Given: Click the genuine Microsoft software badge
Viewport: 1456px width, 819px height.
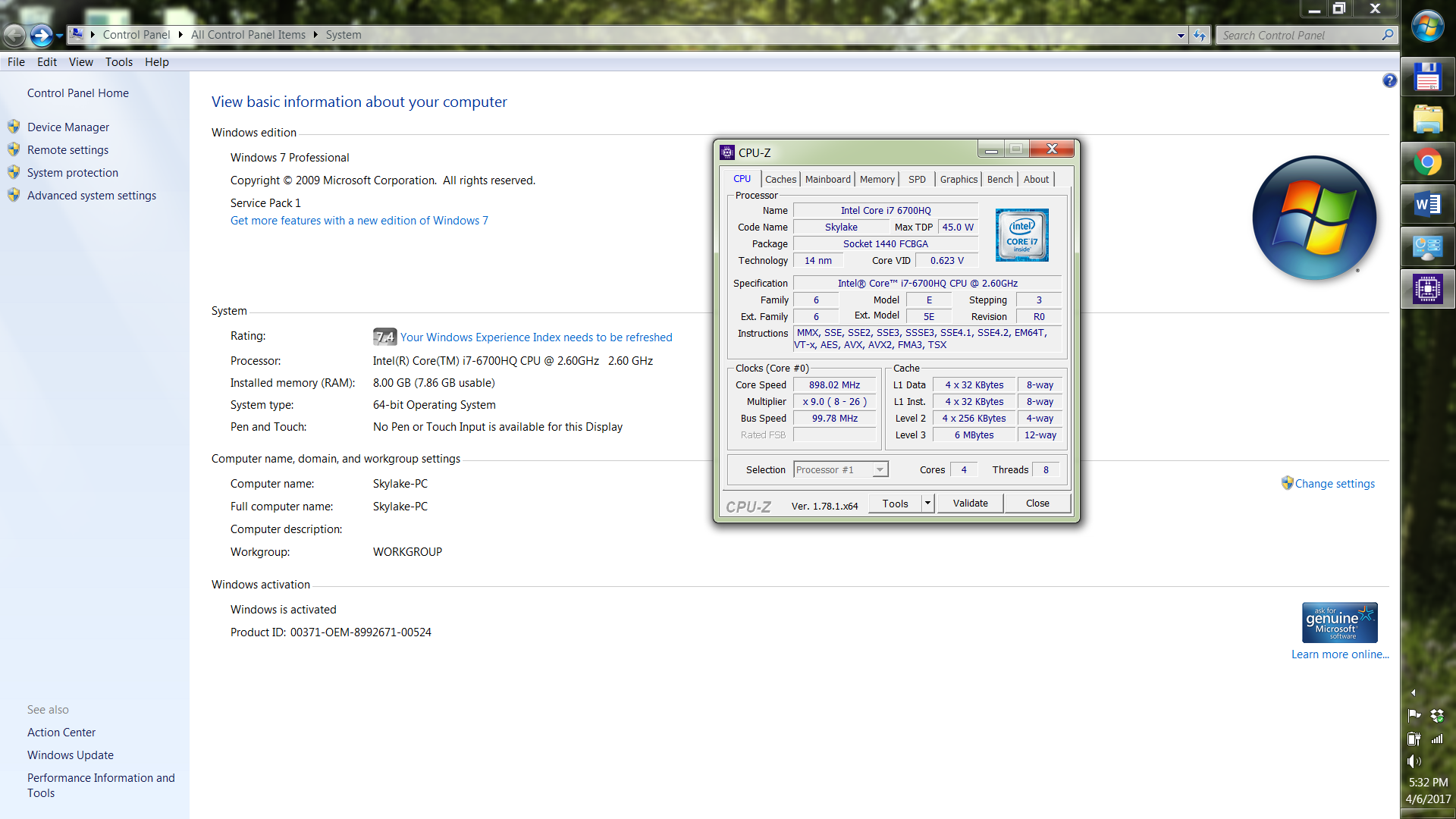Looking at the screenshot, I should [x=1339, y=623].
